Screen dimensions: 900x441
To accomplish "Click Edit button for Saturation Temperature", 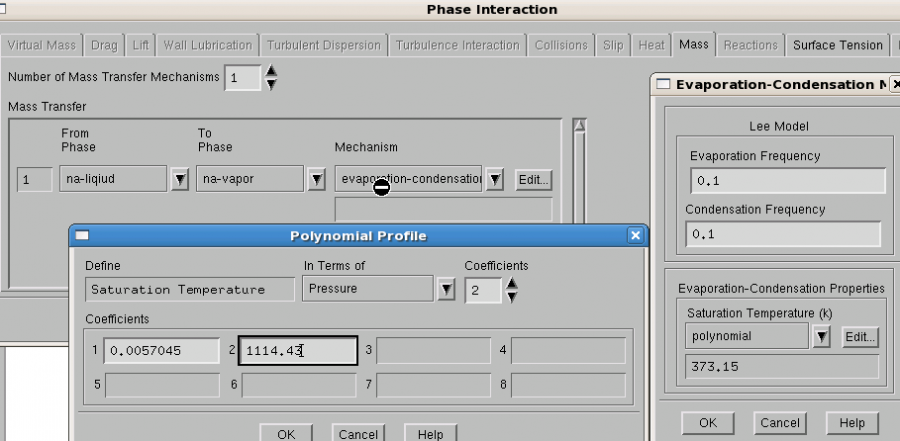I will tap(860, 336).
